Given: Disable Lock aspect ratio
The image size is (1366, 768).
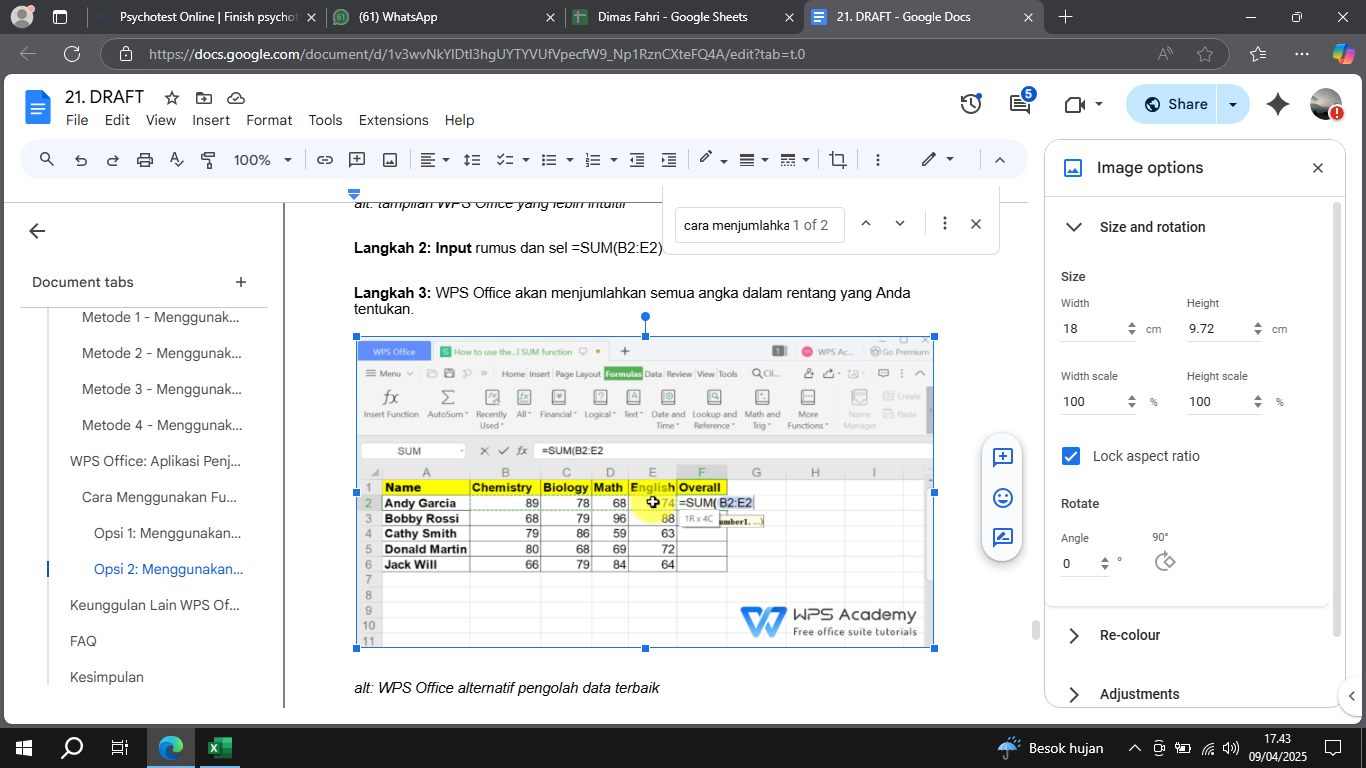Looking at the screenshot, I should pos(1071,455).
